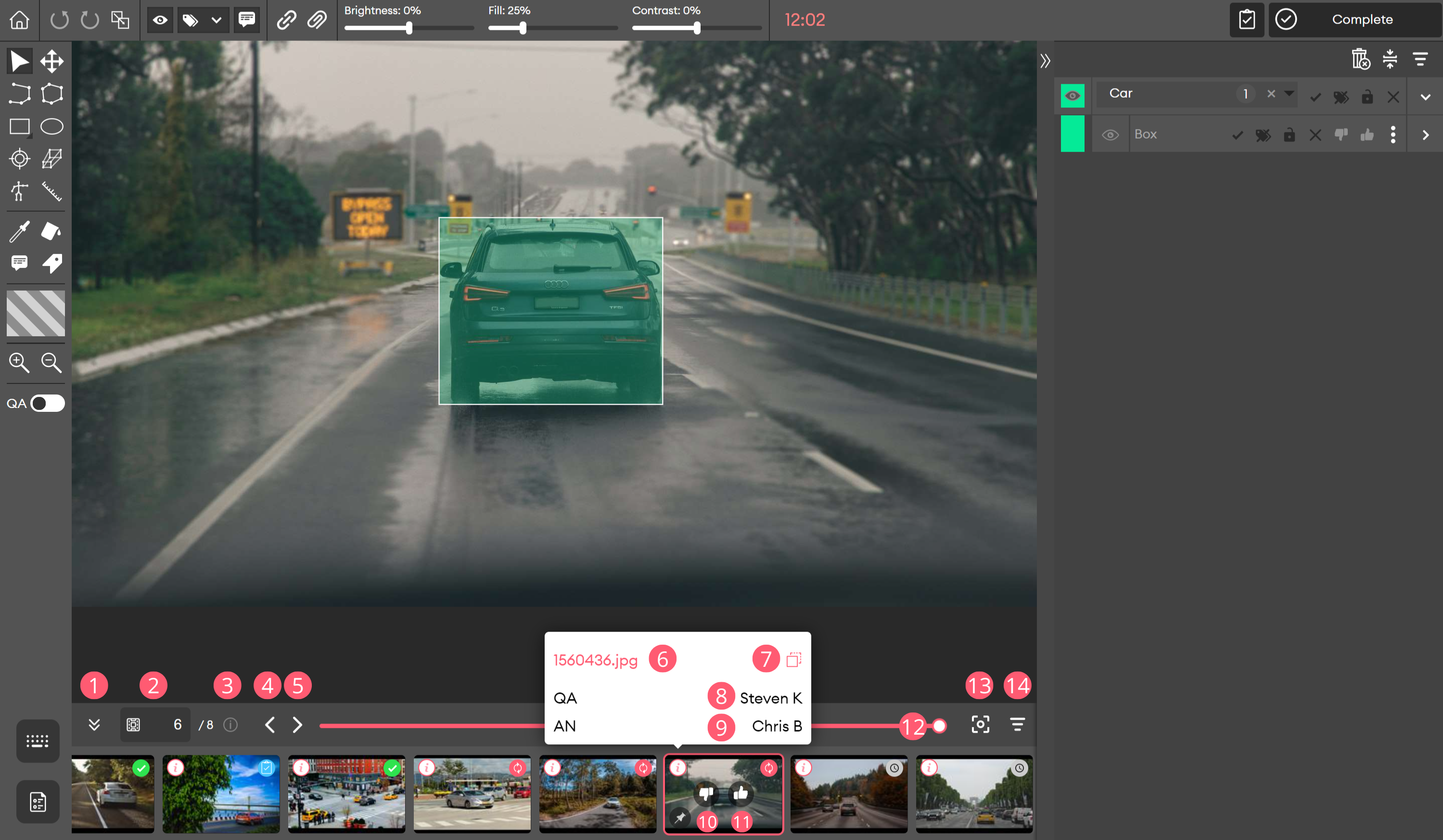1443x840 pixels.
Task: Click delete all annotations trash icon
Action: click(1361, 59)
